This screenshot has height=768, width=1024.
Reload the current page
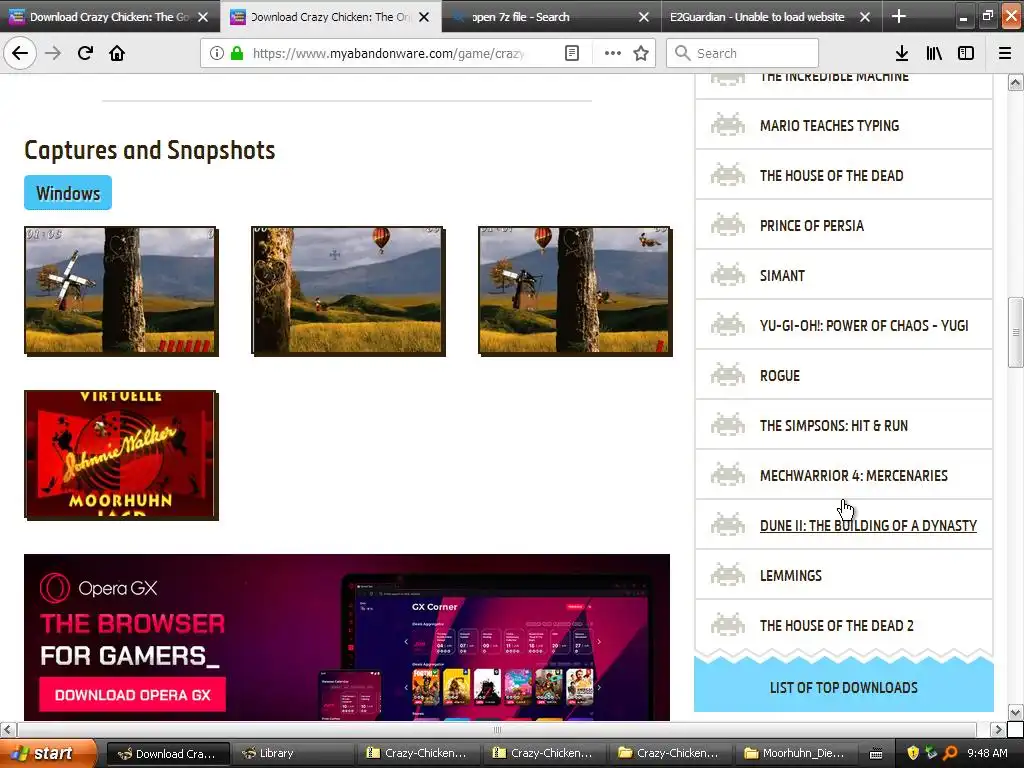(x=85, y=53)
